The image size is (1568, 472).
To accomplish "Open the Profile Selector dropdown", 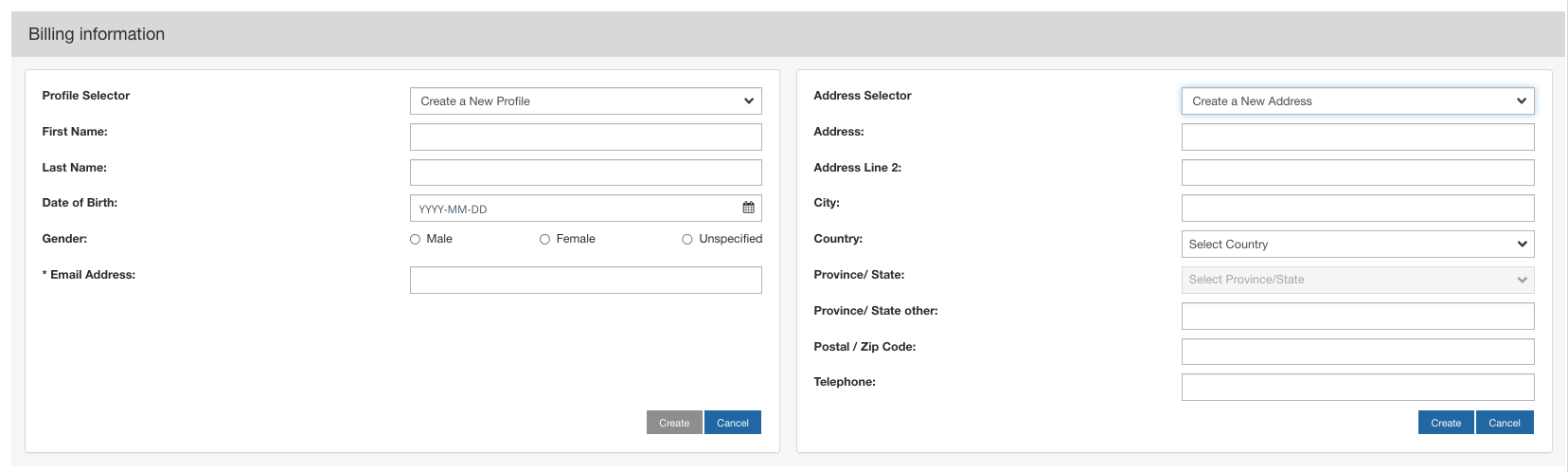I will tap(585, 101).
